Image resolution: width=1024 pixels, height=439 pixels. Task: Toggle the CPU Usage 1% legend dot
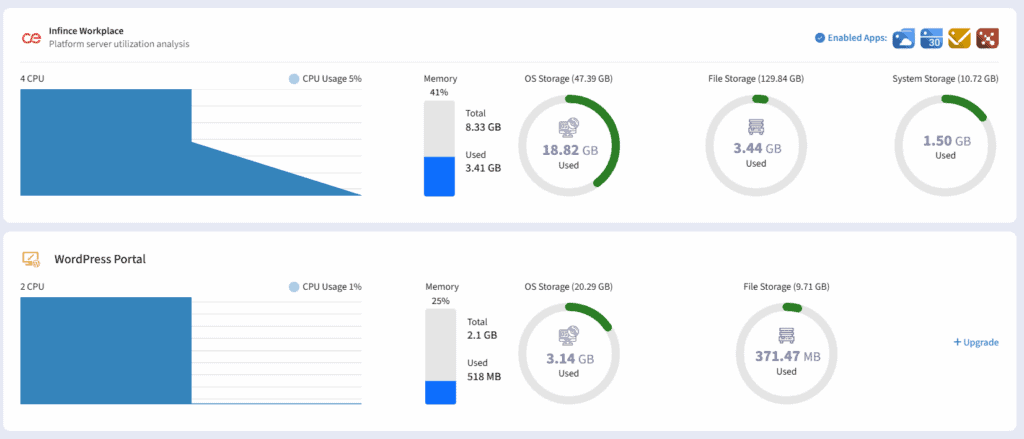[293, 287]
